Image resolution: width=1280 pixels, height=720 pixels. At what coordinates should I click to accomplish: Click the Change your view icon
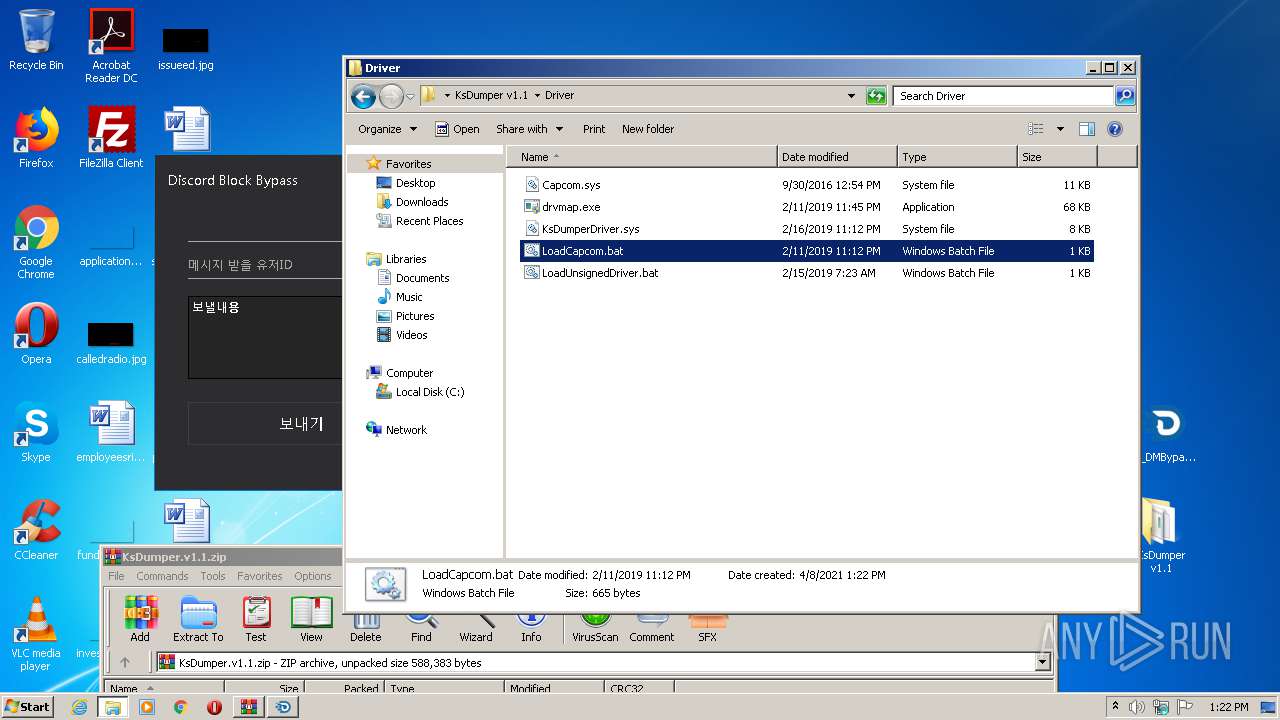tap(1036, 129)
